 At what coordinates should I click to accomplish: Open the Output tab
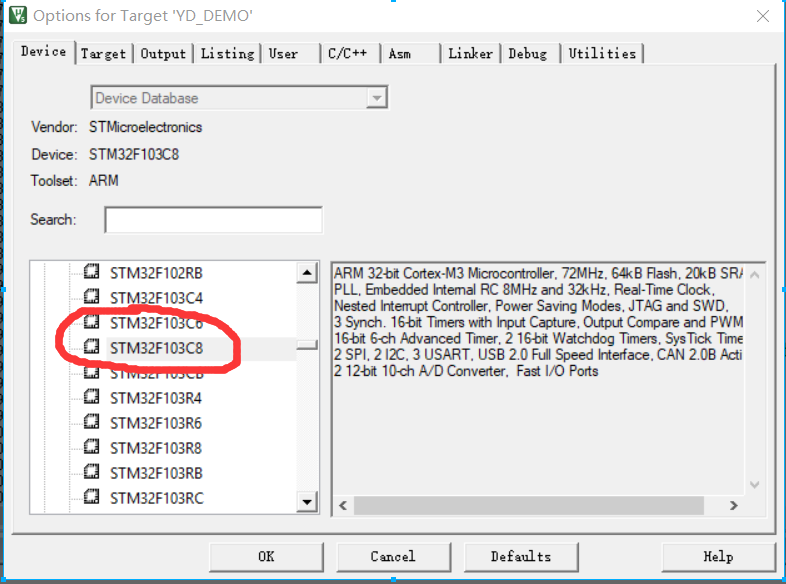pos(163,54)
